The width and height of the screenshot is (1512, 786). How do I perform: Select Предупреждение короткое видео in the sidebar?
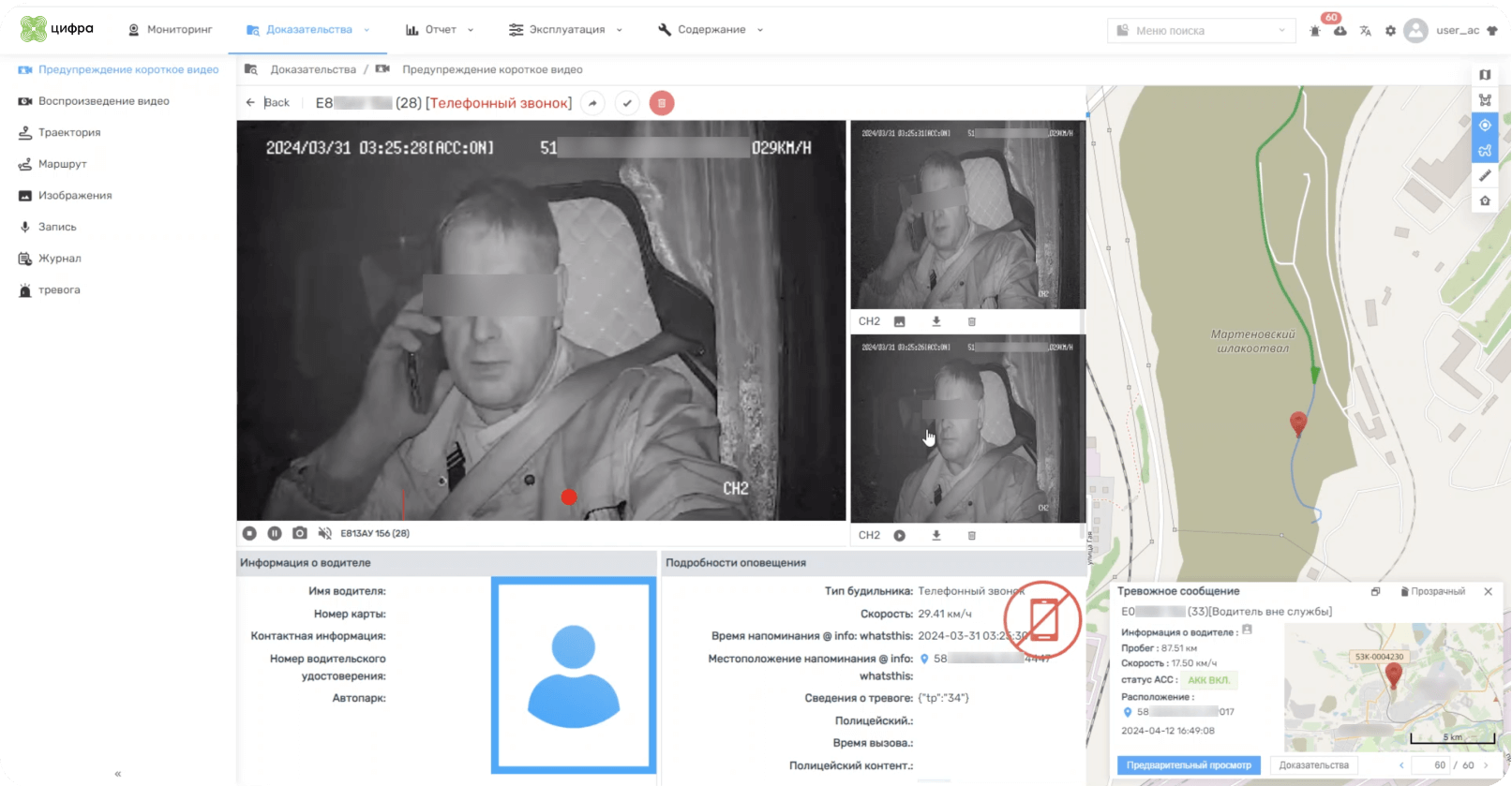tap(118, 70)
